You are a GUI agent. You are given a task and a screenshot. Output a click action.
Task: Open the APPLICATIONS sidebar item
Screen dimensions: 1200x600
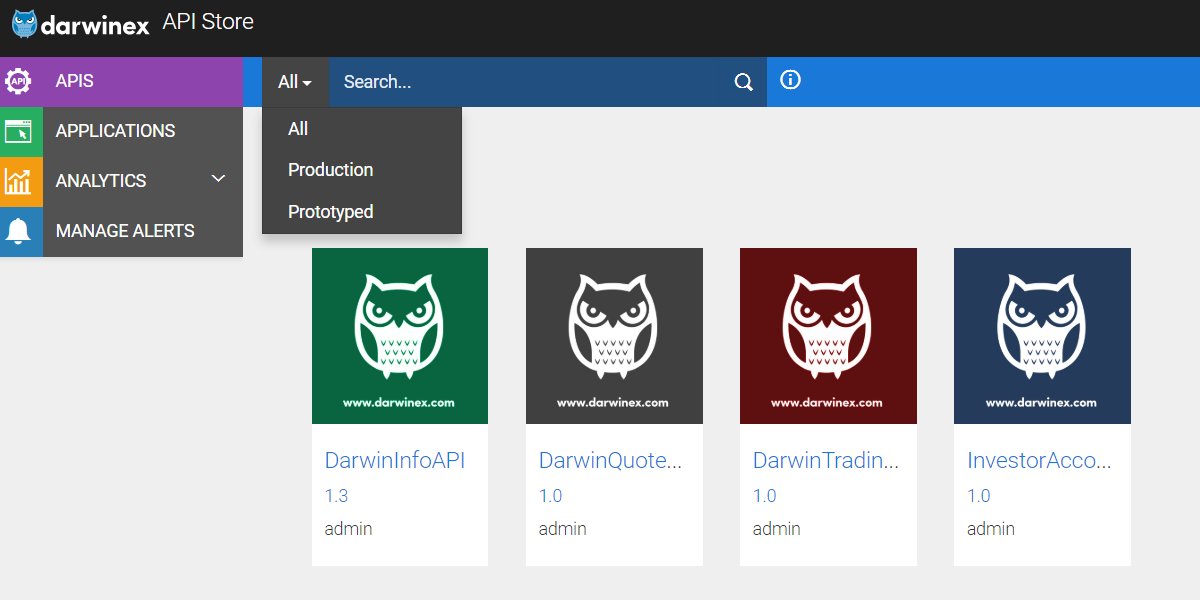coord(121,131)
